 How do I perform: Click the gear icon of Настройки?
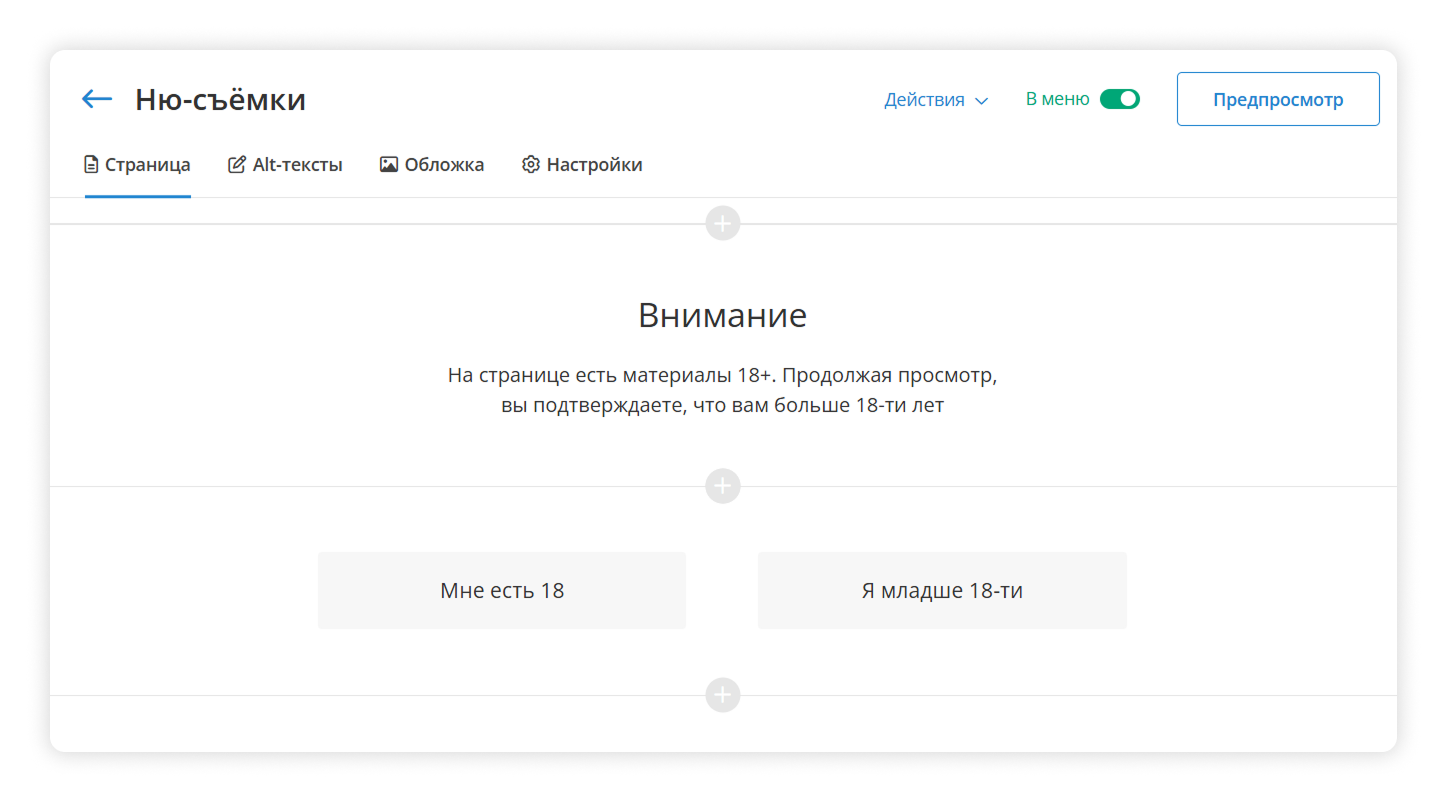pos(531,165)
